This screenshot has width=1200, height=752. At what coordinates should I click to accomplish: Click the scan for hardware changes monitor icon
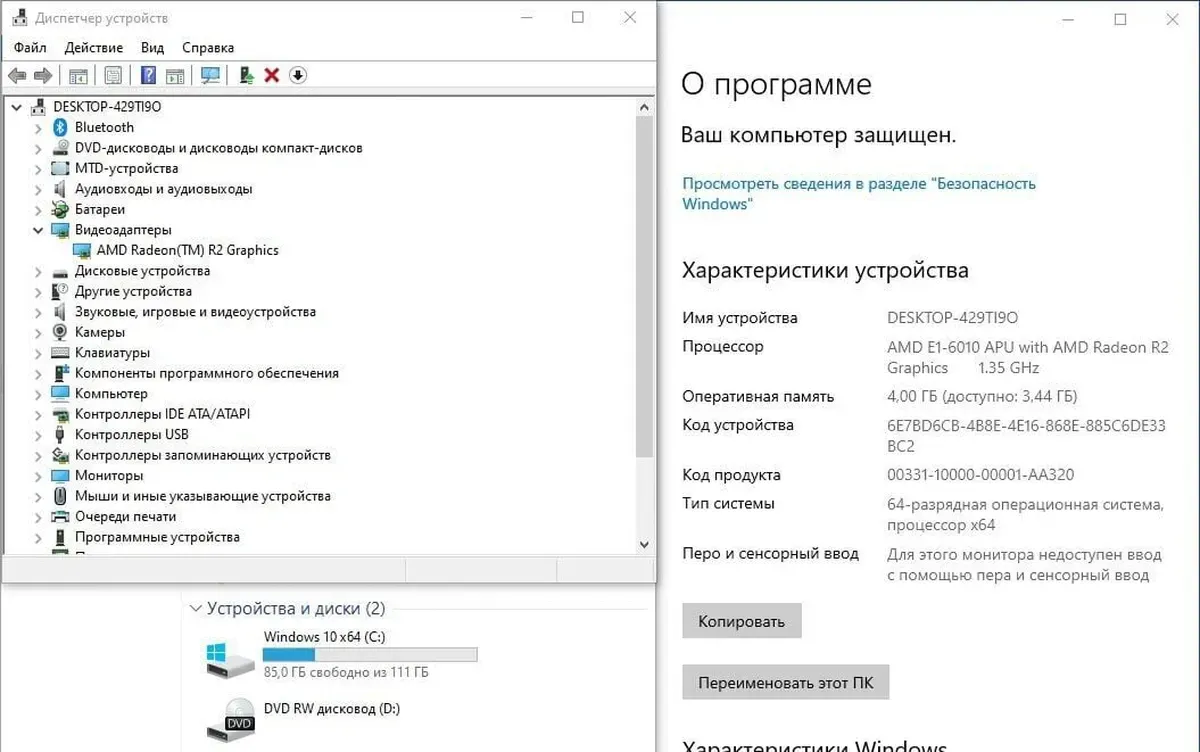pyautogui.click(x=210, y=76)
